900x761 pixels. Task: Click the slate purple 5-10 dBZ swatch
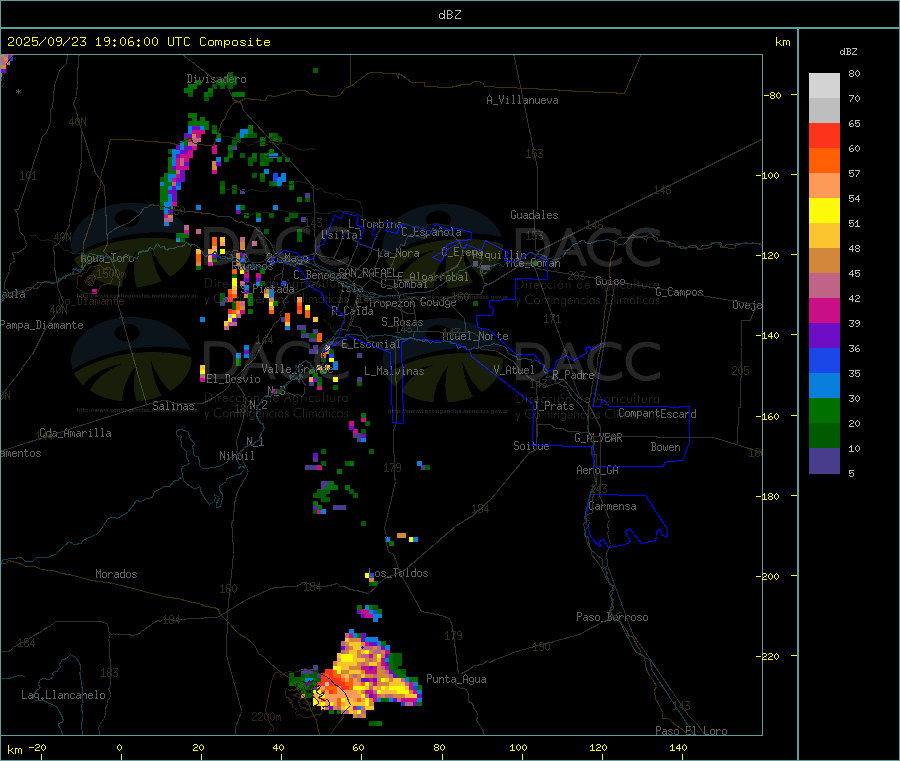tap(824, 461)
